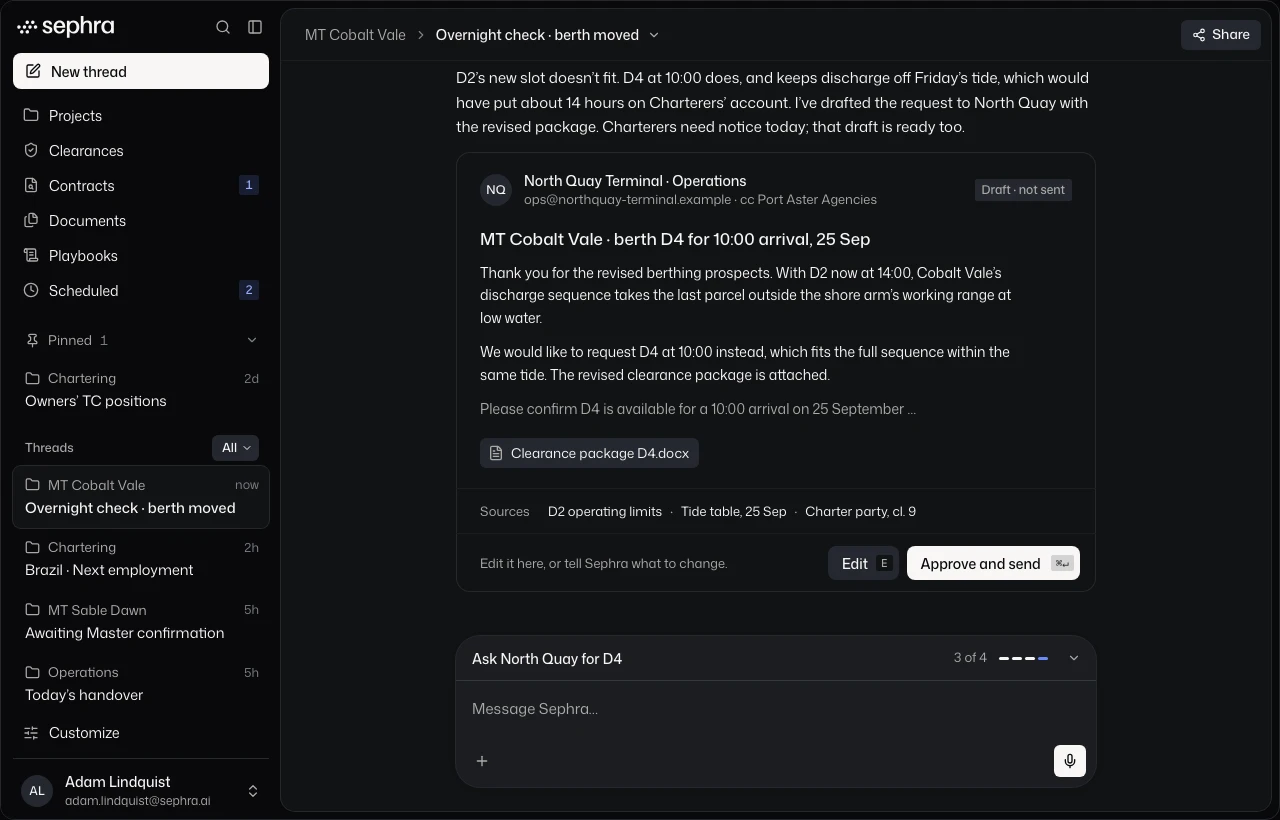
Task: Open thread Today's handover
Action: coord(141,684)
